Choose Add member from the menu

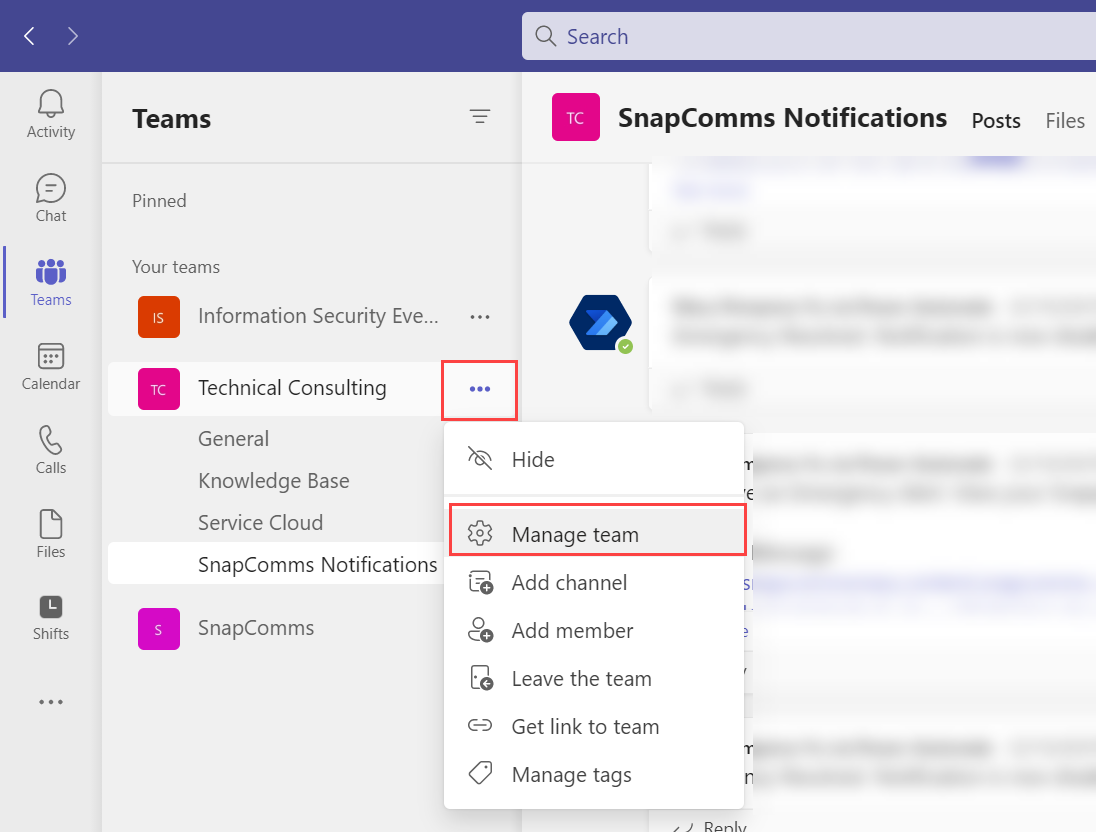[x=594, y=631]
